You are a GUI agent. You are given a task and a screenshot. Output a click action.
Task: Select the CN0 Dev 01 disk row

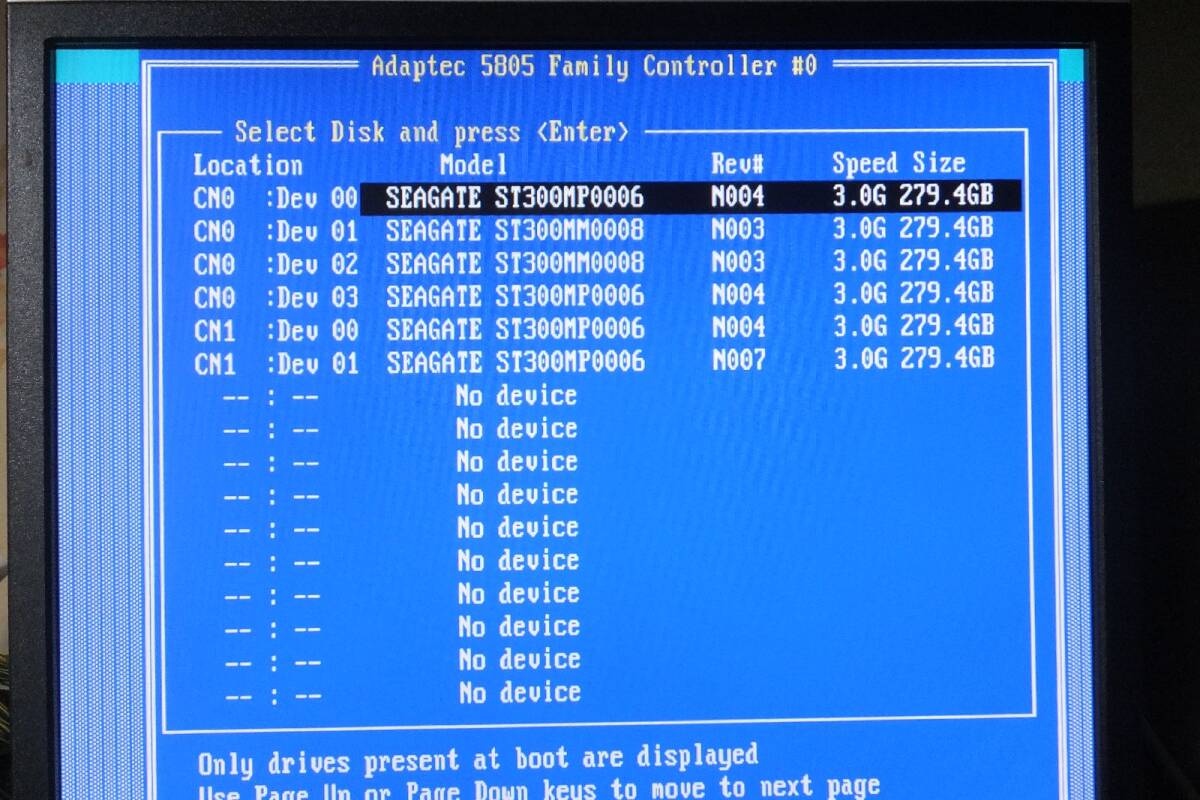point(594,230)
